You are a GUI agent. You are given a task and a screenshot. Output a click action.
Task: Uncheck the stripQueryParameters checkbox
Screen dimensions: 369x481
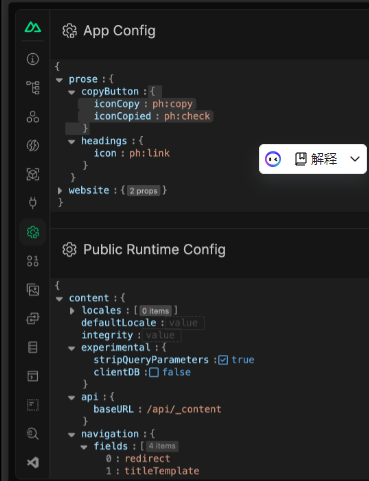(223, 360)
